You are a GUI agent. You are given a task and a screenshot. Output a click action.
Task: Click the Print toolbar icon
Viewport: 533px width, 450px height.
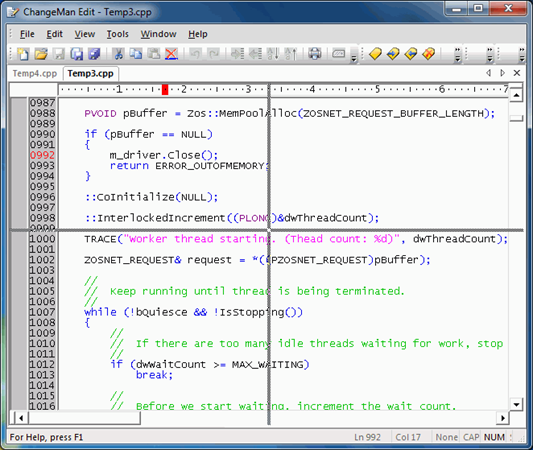tap(314, 54)
